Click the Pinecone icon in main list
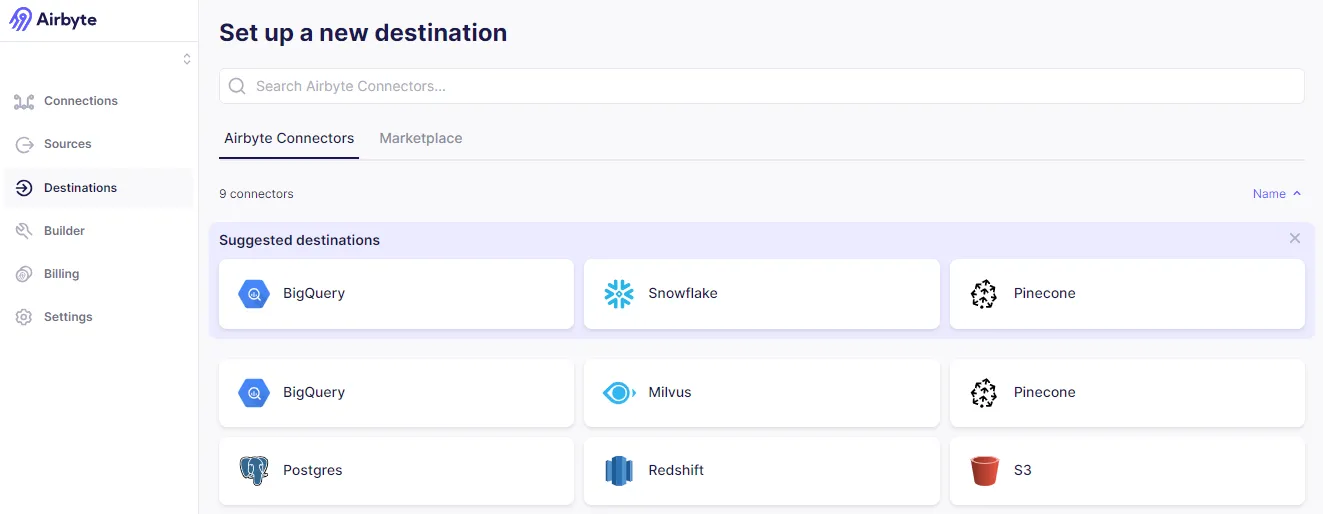 (x=984, y=393)
